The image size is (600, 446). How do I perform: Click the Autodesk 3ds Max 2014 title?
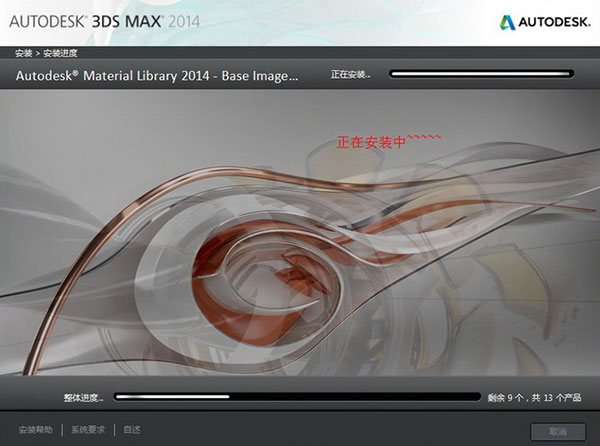click(104, 21)
